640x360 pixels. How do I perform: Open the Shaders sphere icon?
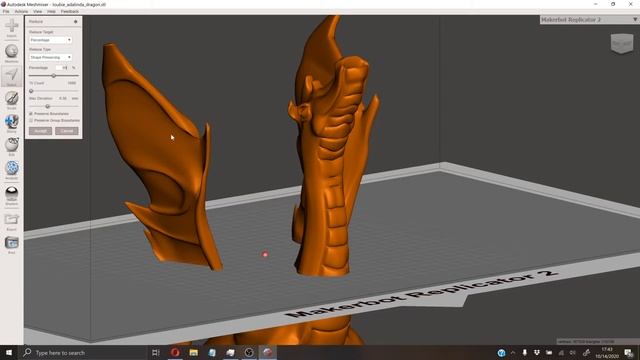(x=11, y=193)
